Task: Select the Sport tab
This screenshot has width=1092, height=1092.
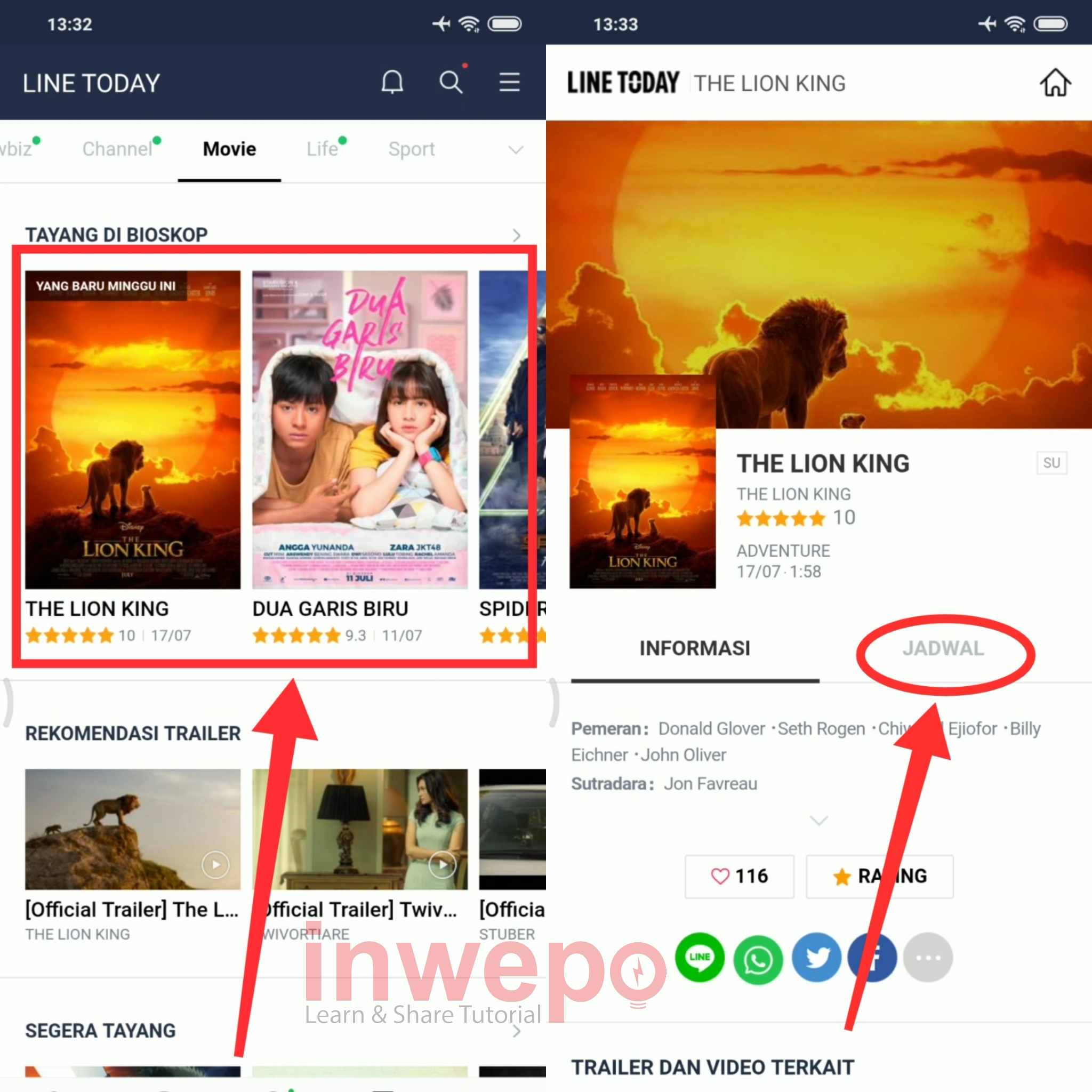Action: tap(412, 149)
